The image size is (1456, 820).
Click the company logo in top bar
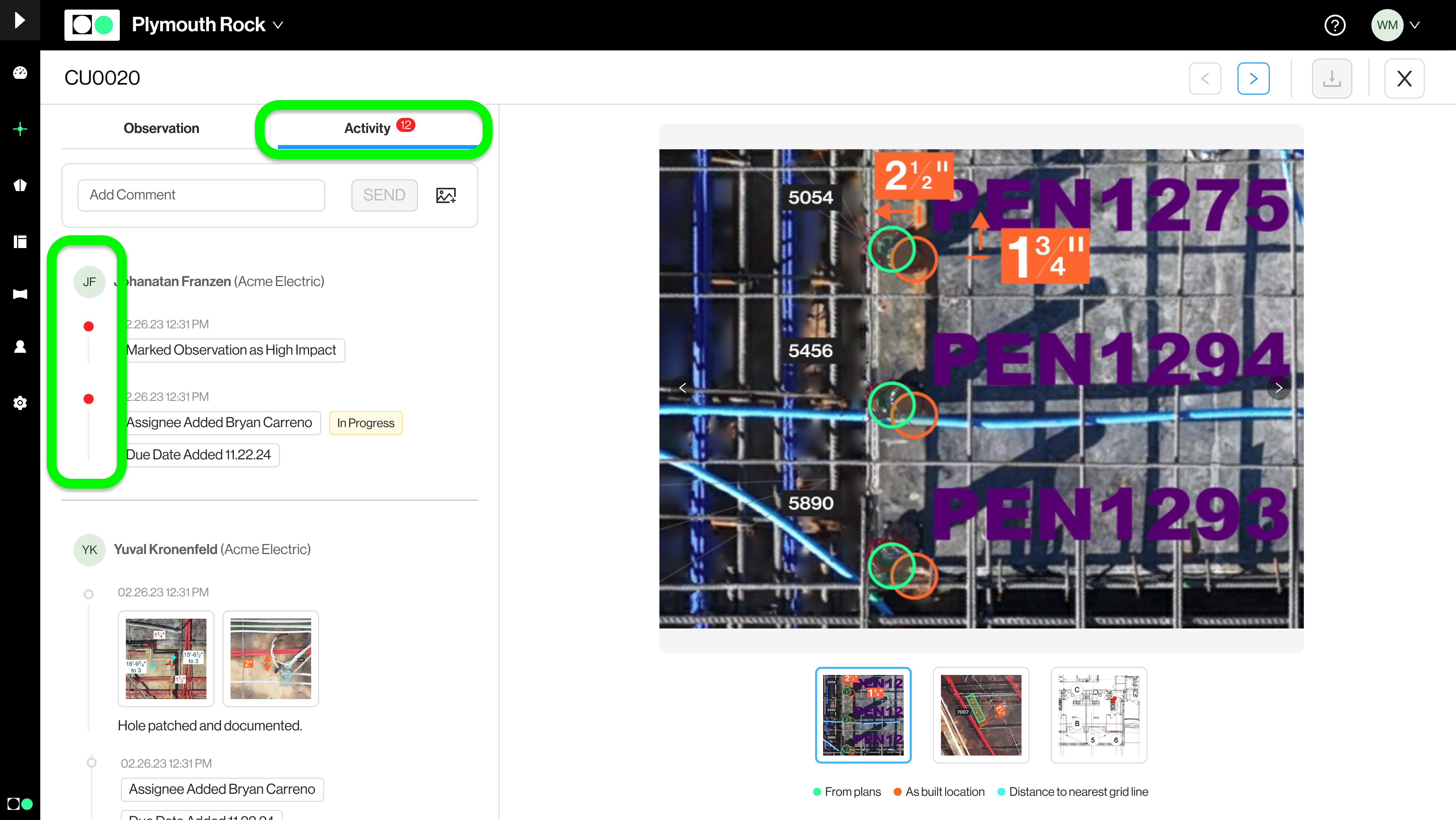pyautogui.click(x=92, y=25)
